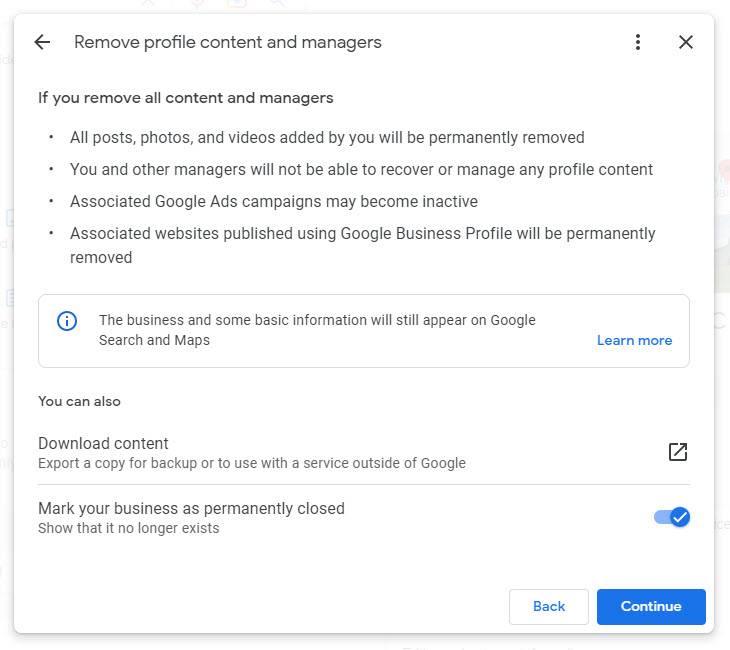Open Download content external link icon
The width and height of the screenshot is (730, 650).
click(678, 452)
